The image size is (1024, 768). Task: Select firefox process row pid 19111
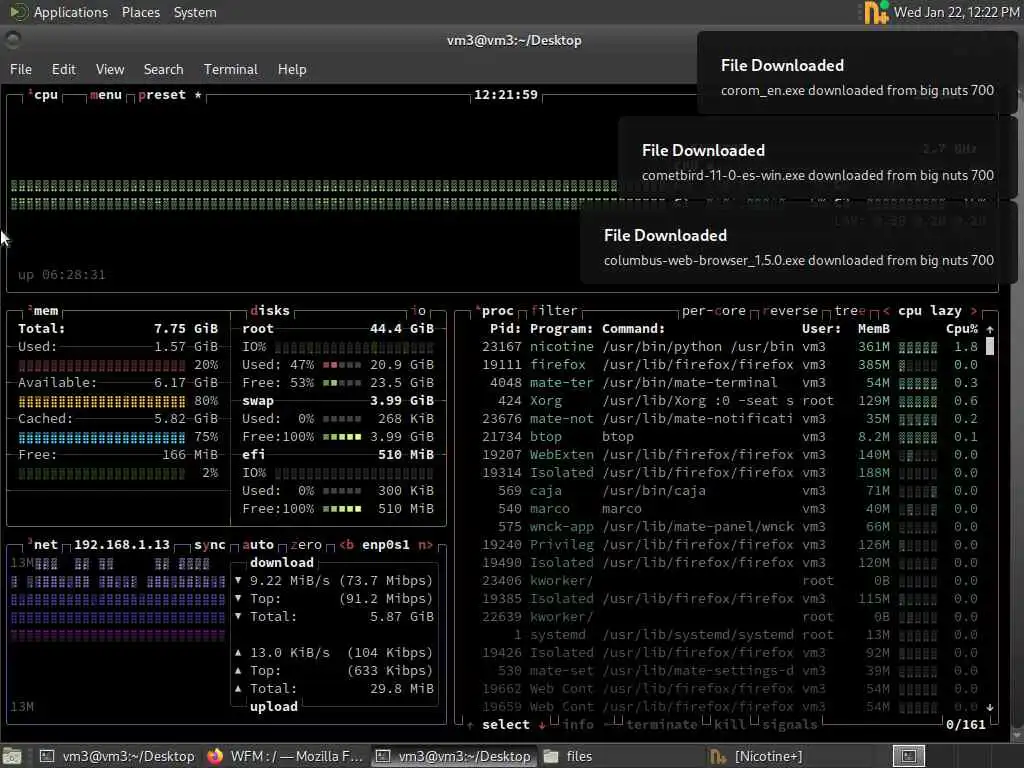coord(729,364)
